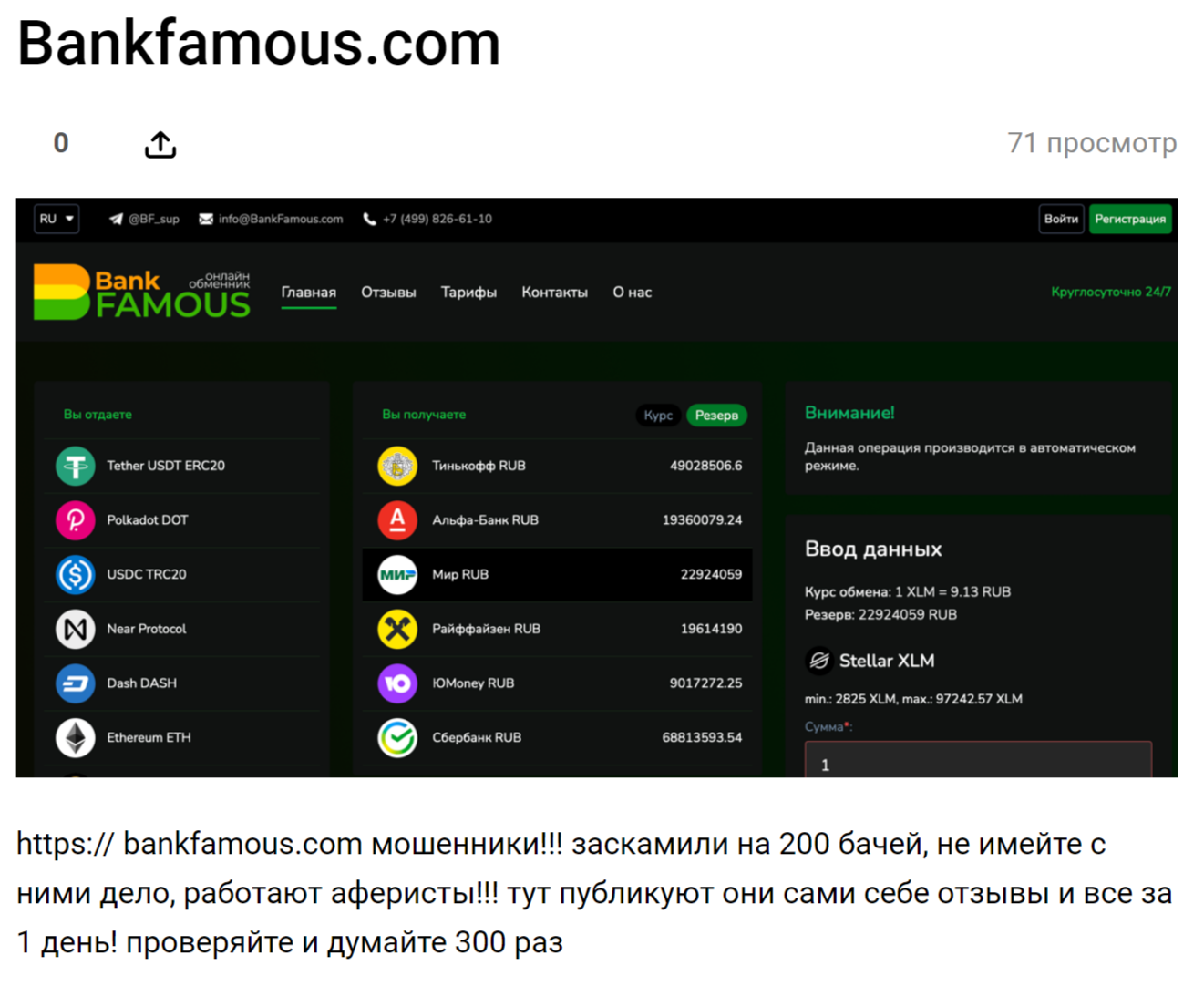Select the Мир RUB icon
Viewport: 1204px width, 996px height.
397,575
